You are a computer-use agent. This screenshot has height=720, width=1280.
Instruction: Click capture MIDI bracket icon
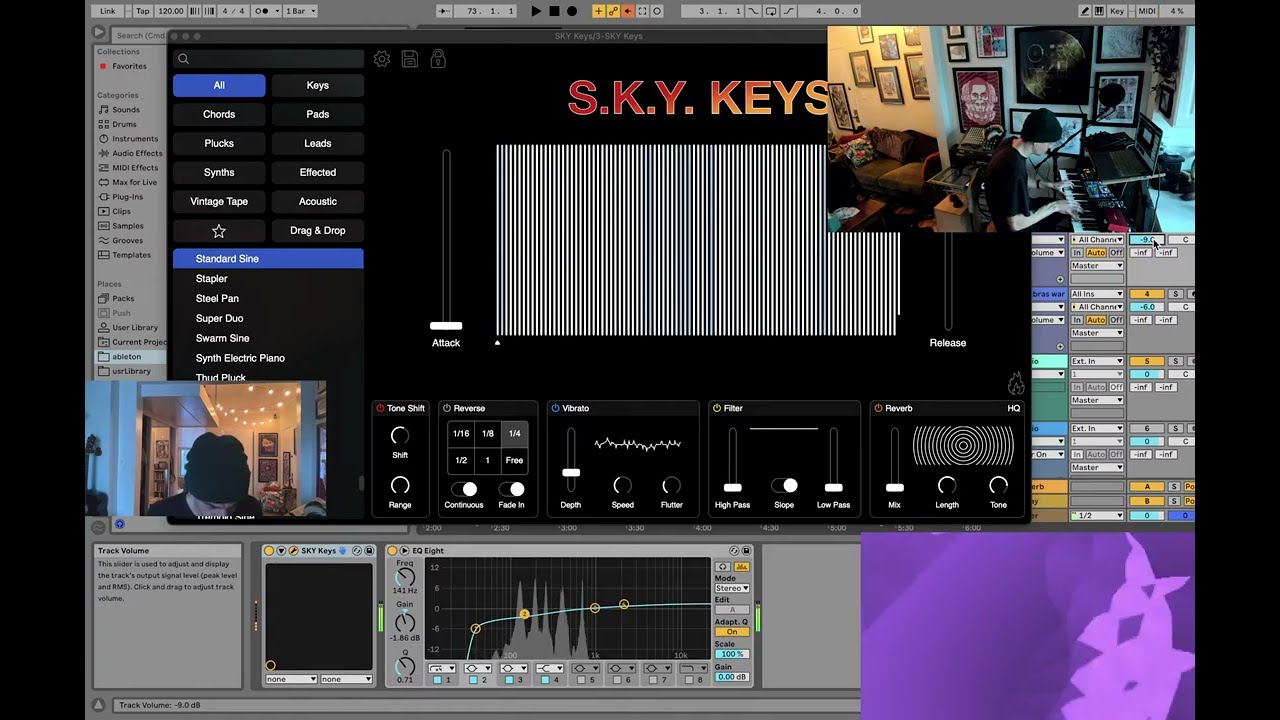coord(642,11)
